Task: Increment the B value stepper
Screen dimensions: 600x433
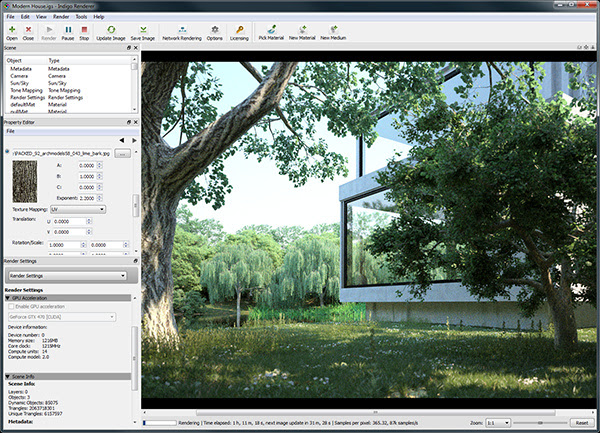Action: [x=99, y=175]
